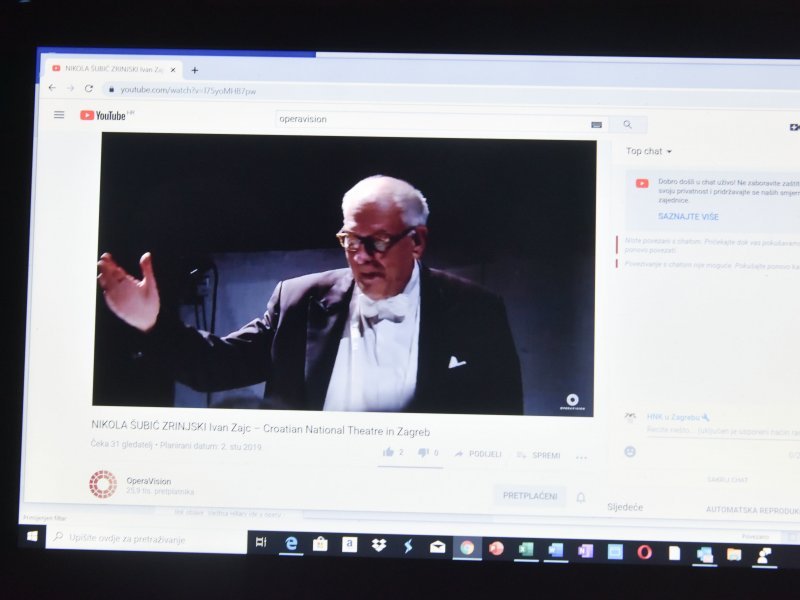Image resolution: width=800 pixels, height=600 pixels.
Task: Open PowerPoint from the taskbar
Action: pos(496,548)
